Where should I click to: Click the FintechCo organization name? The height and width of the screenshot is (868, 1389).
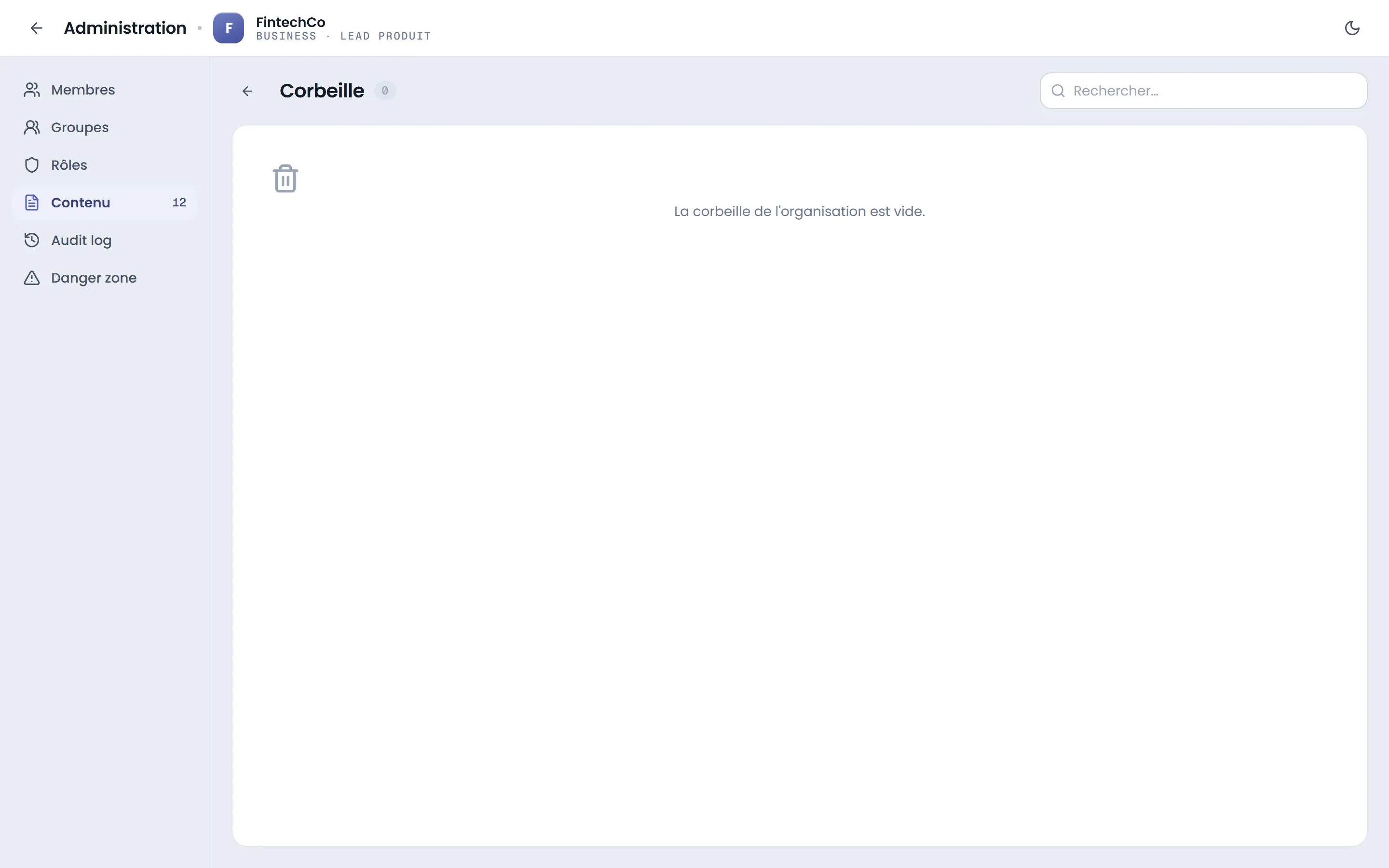pos(290,22)
